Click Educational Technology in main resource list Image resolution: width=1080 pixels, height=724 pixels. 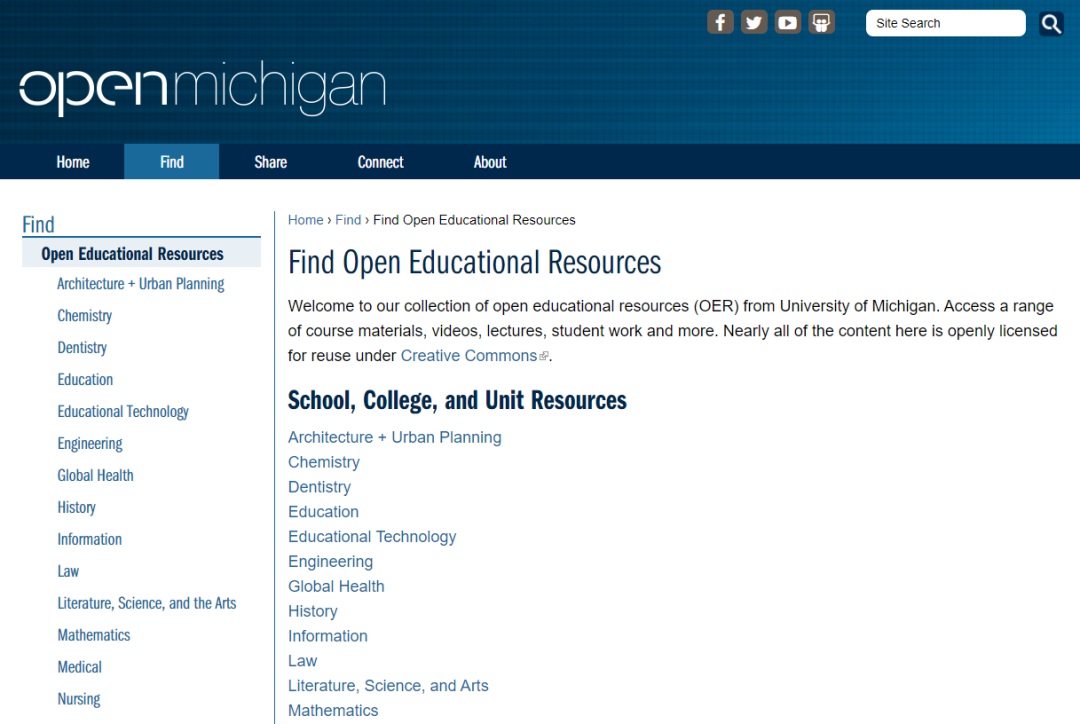[x=372, y=537]
